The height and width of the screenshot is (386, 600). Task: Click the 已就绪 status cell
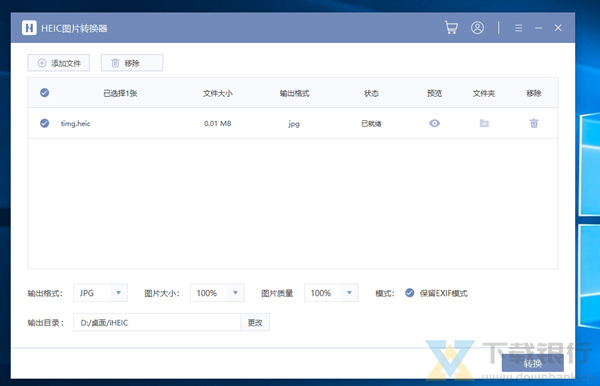[x=371, y=123]
